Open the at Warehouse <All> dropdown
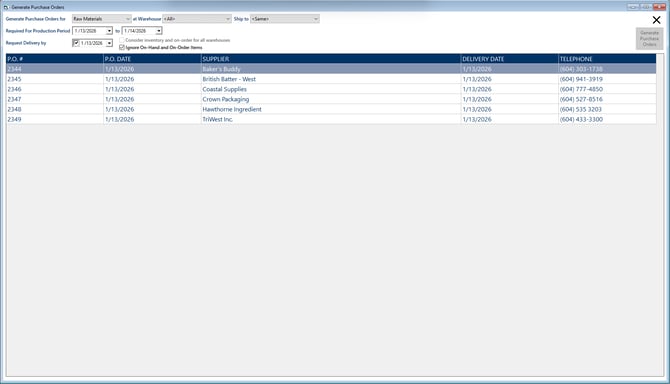 point(197,19)
